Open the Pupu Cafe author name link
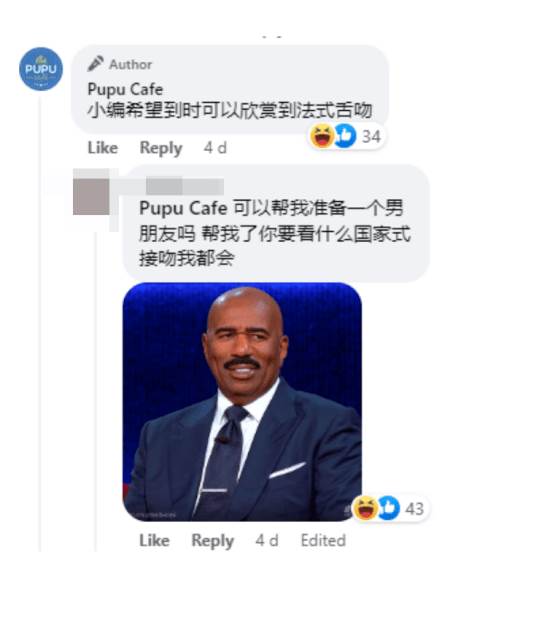550x627 pixels. tap(125, 89)
